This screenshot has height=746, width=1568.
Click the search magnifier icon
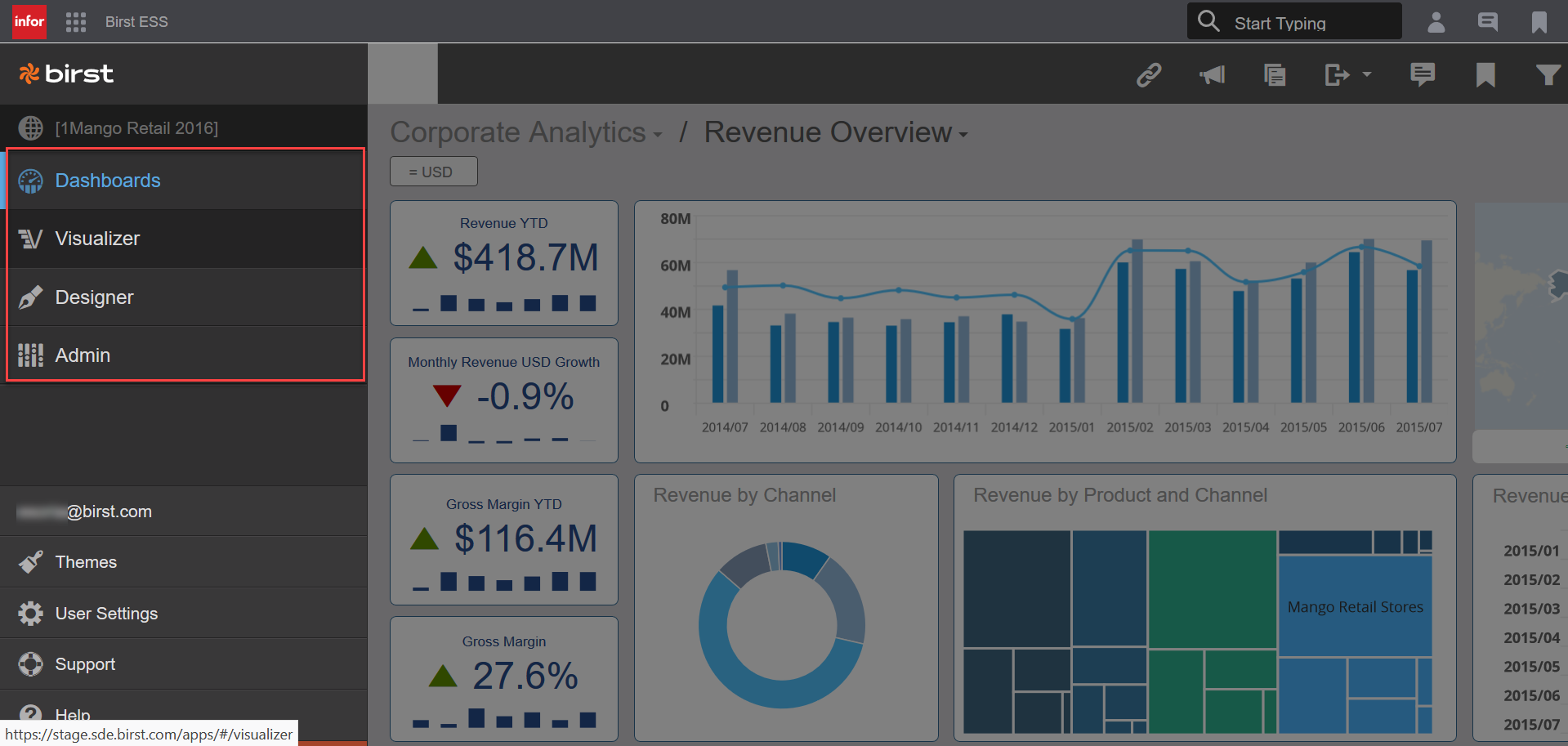tap(1208, 20)
